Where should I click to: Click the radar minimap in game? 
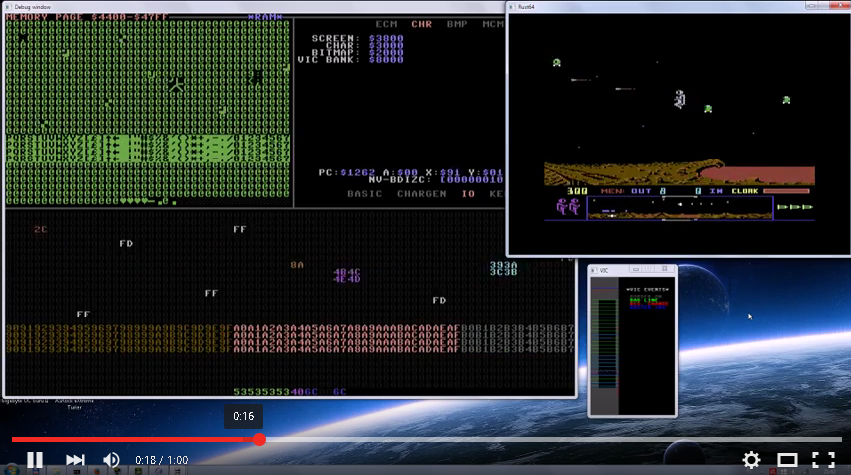coord(679,208)
